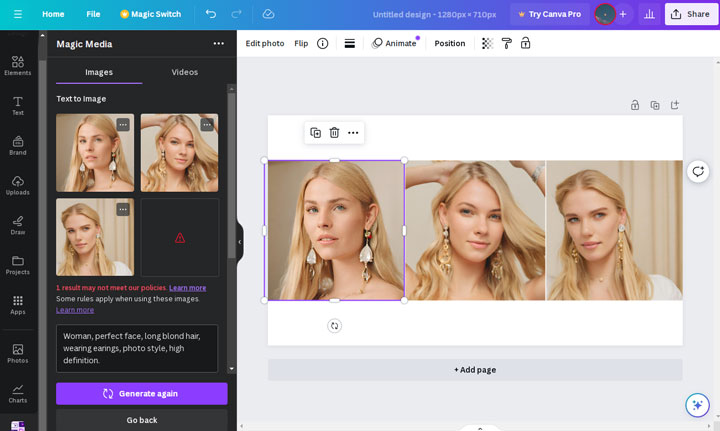This screenshot has height=431, width=720.
Task: Open the Draw tool in sidebar
Action: (18, 225)
